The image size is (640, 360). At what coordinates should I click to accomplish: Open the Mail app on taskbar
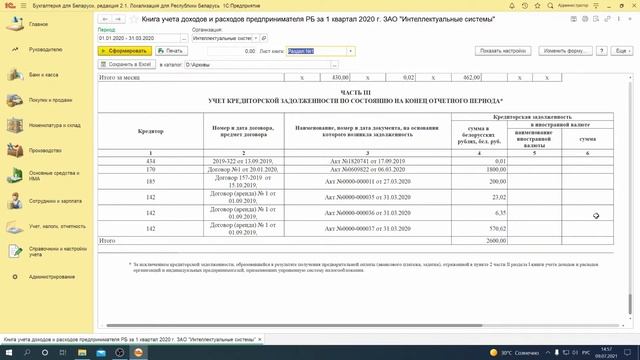tap(101, 353)
